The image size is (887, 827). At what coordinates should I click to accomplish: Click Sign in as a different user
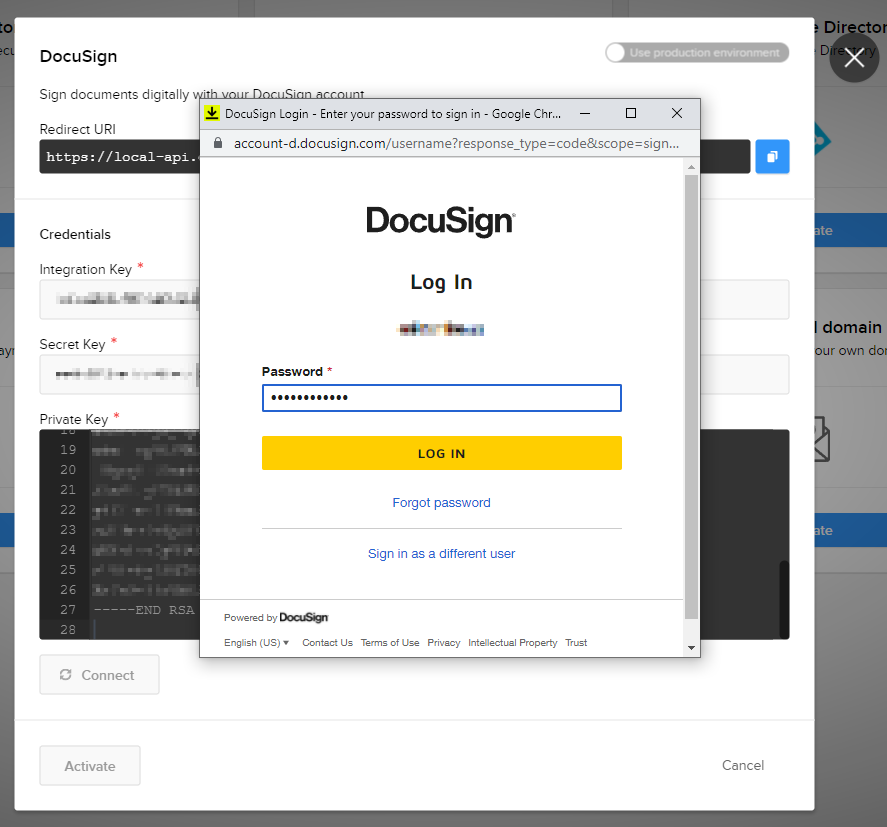pos(441,553)
